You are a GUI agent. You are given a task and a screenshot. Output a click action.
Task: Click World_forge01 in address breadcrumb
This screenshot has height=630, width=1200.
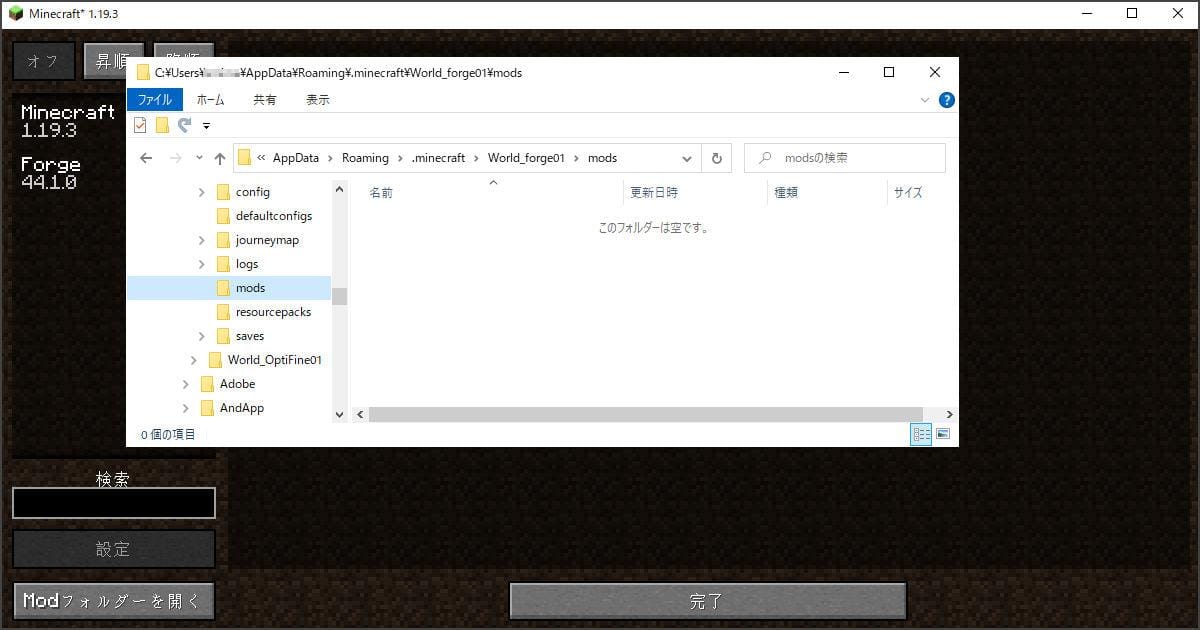click(x=526, y=158)
